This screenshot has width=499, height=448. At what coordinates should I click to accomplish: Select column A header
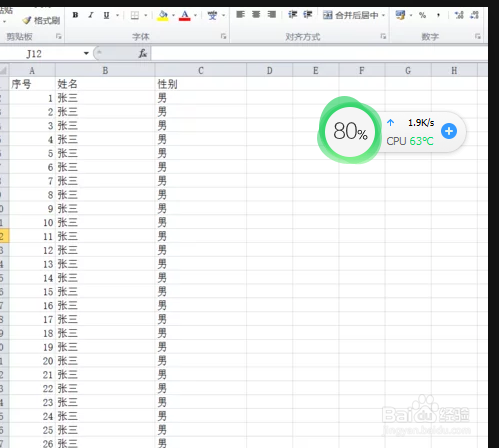pos(32,71)
